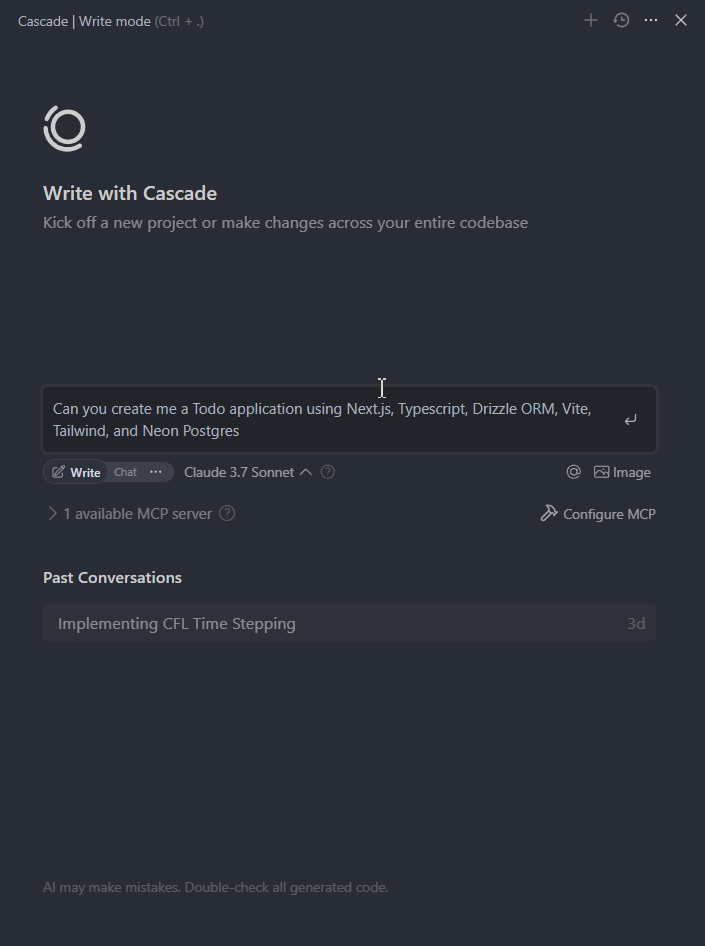Attach an Image to the prompt
The image size is (705, 946).
[x=622, y=472]
